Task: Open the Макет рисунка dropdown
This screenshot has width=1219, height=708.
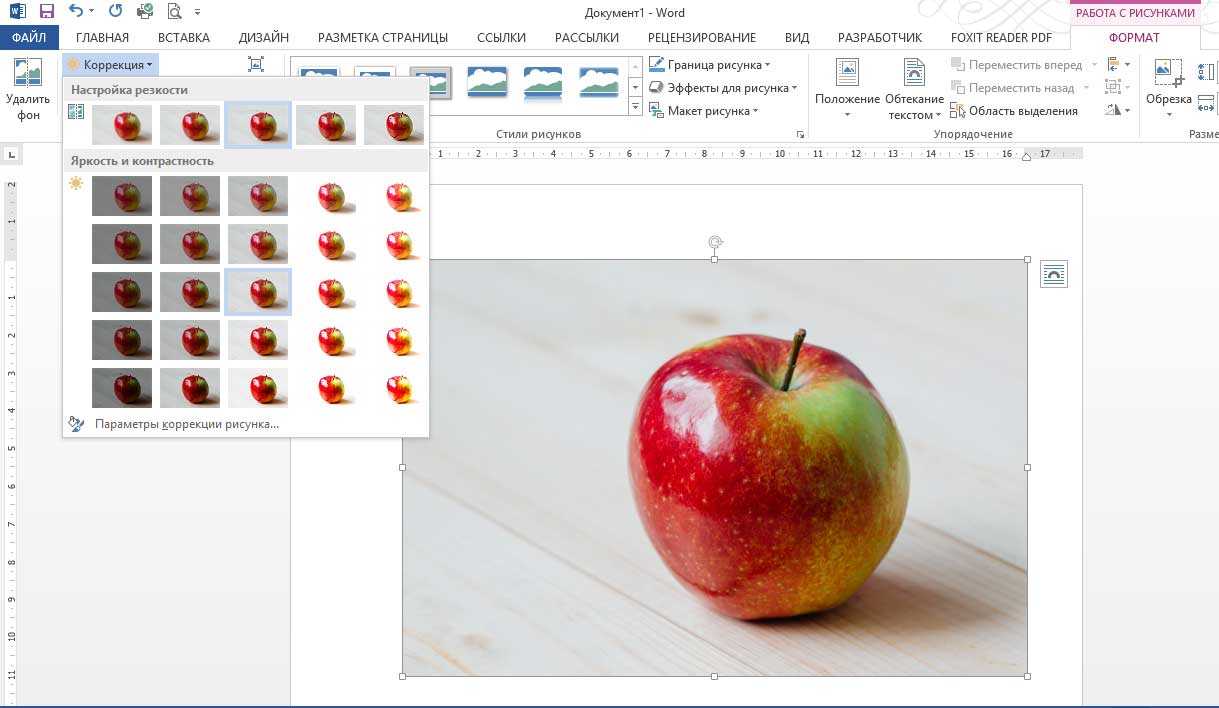Action: pyautogui.click(x=704, y=111)
